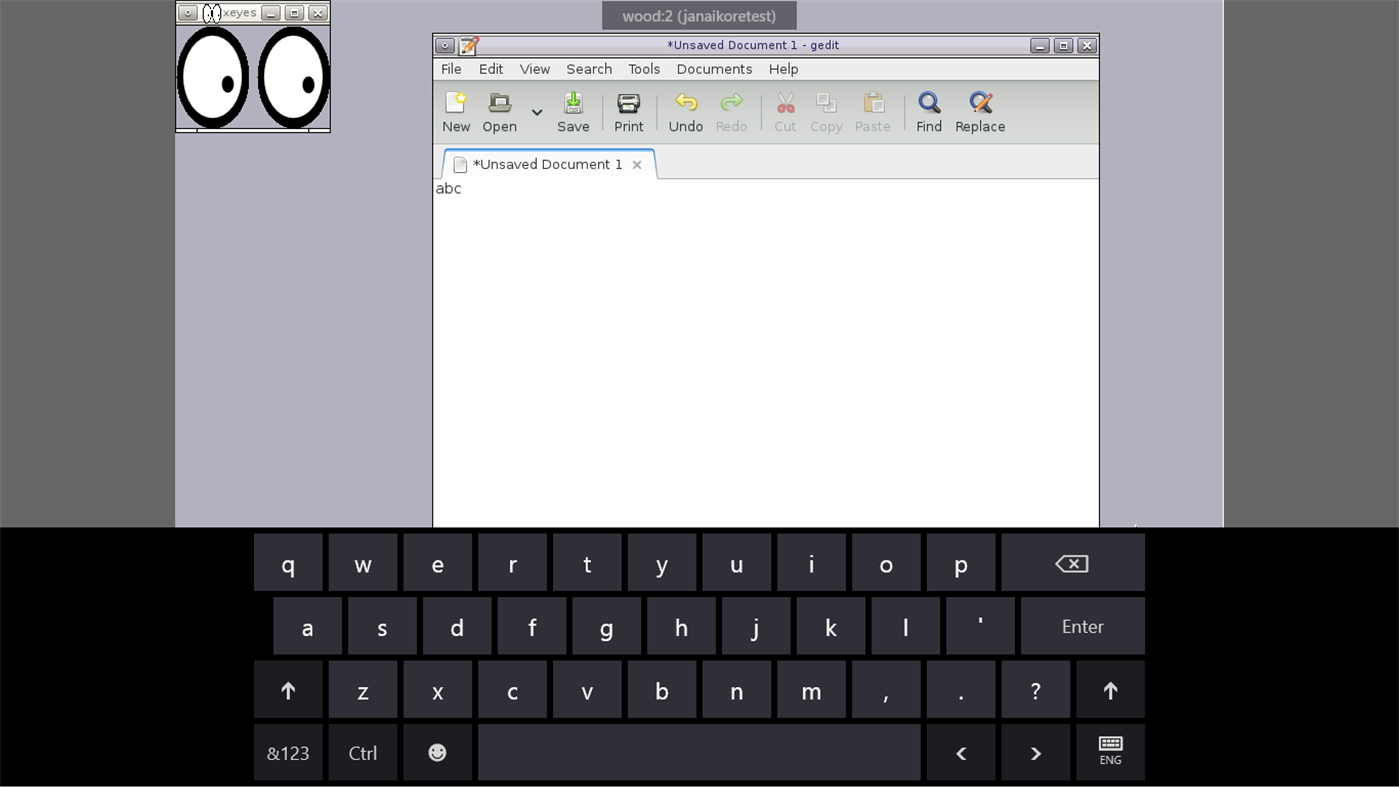Open the Documents menu
Viewport: 1399px width, 787px height.
(714, 68)
